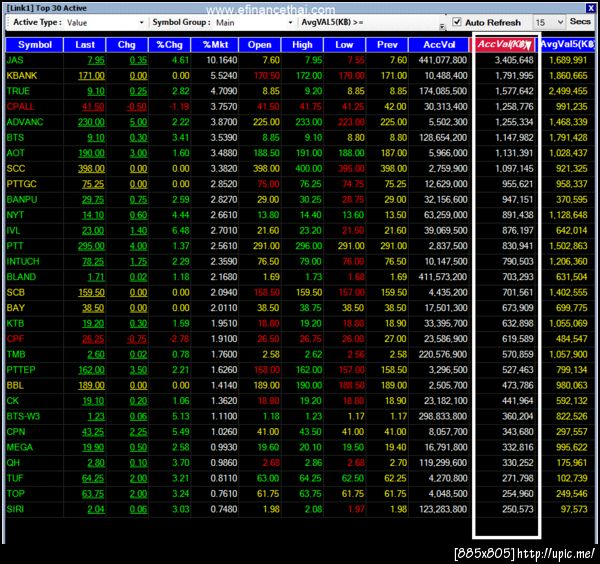Sort by the Chg column header
This screenshot has height=564, width=600.
[x=127, y=45]
